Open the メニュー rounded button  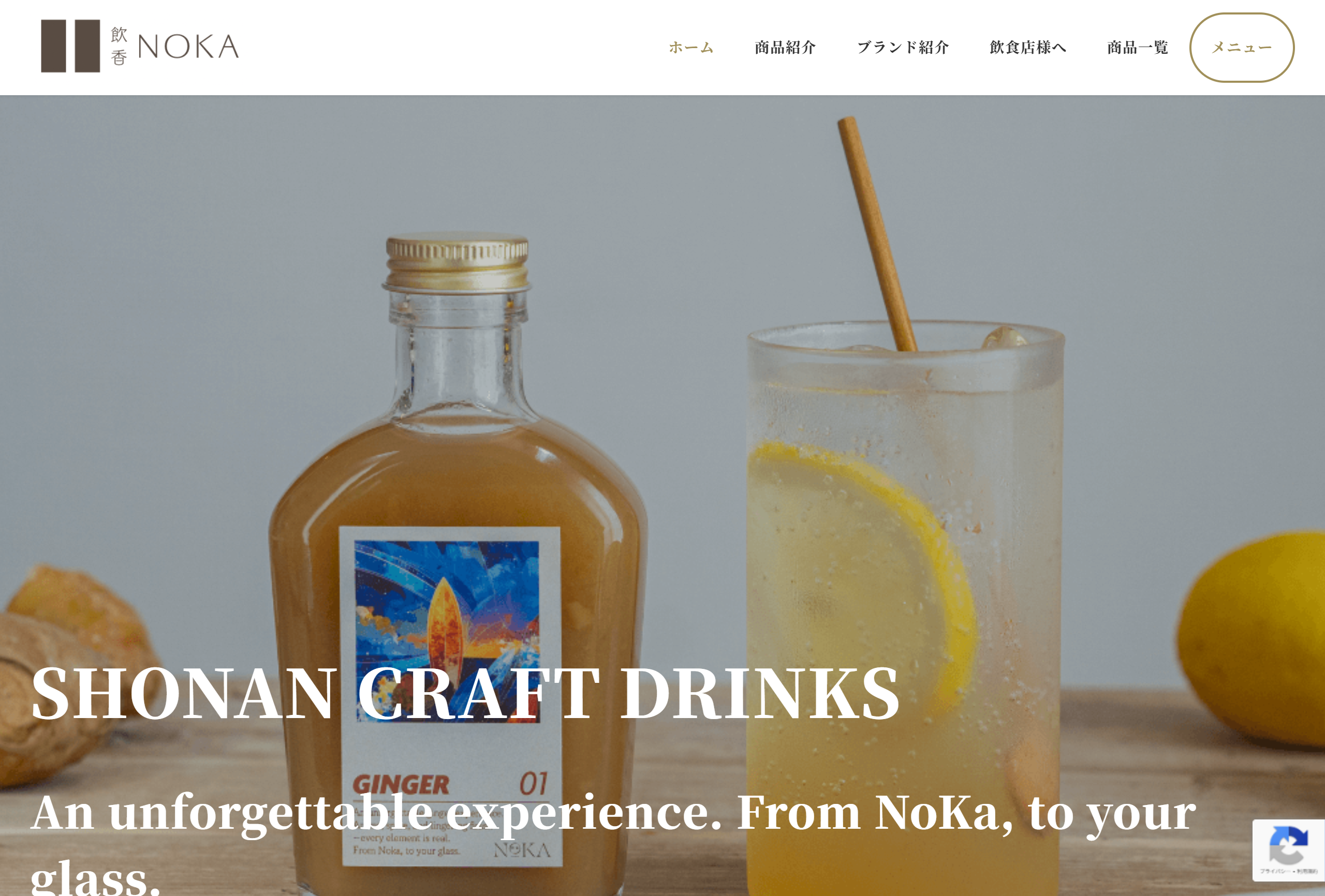coord(1242,47)
